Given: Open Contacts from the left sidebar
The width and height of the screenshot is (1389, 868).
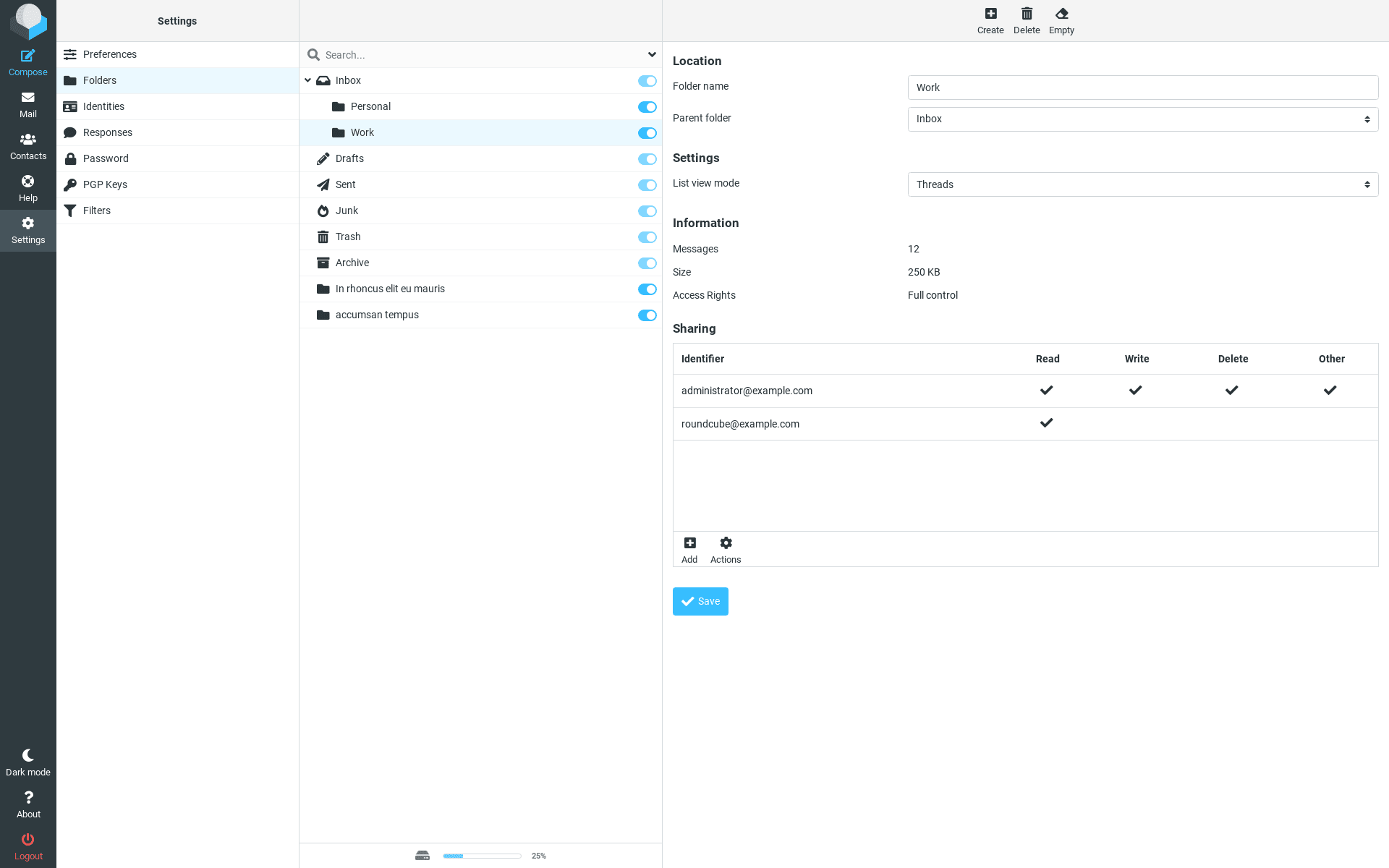Looking at the screenshot, I should click(x=27, y=145).
